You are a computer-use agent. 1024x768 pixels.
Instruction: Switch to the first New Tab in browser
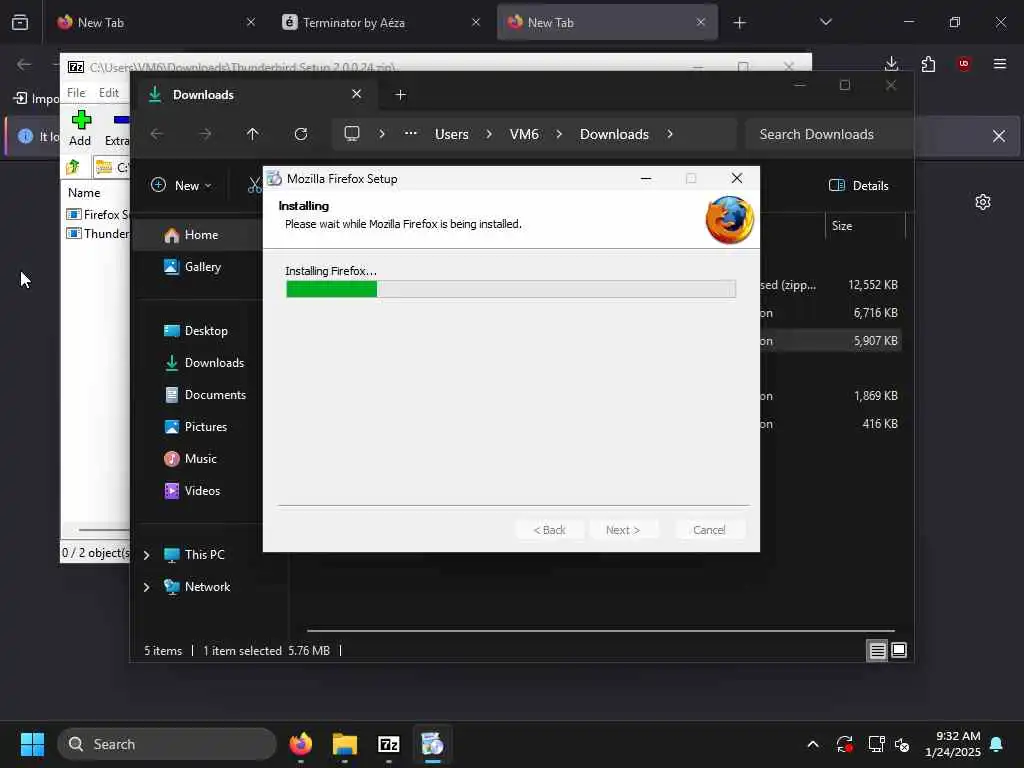[x=156, y=23]
